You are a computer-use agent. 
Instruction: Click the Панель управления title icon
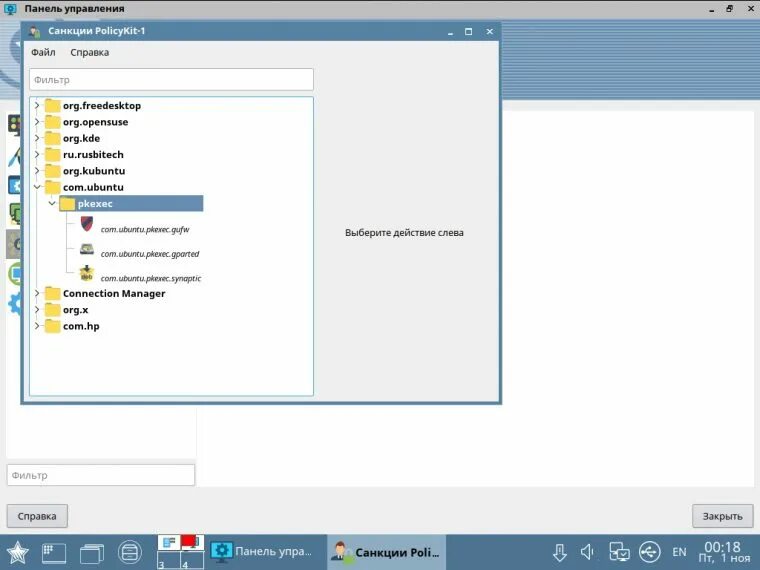(10, 8)
